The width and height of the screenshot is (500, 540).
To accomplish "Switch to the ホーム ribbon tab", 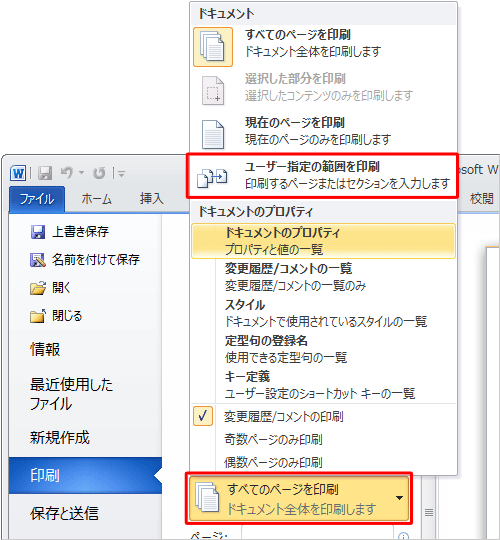I will (97, 199).
